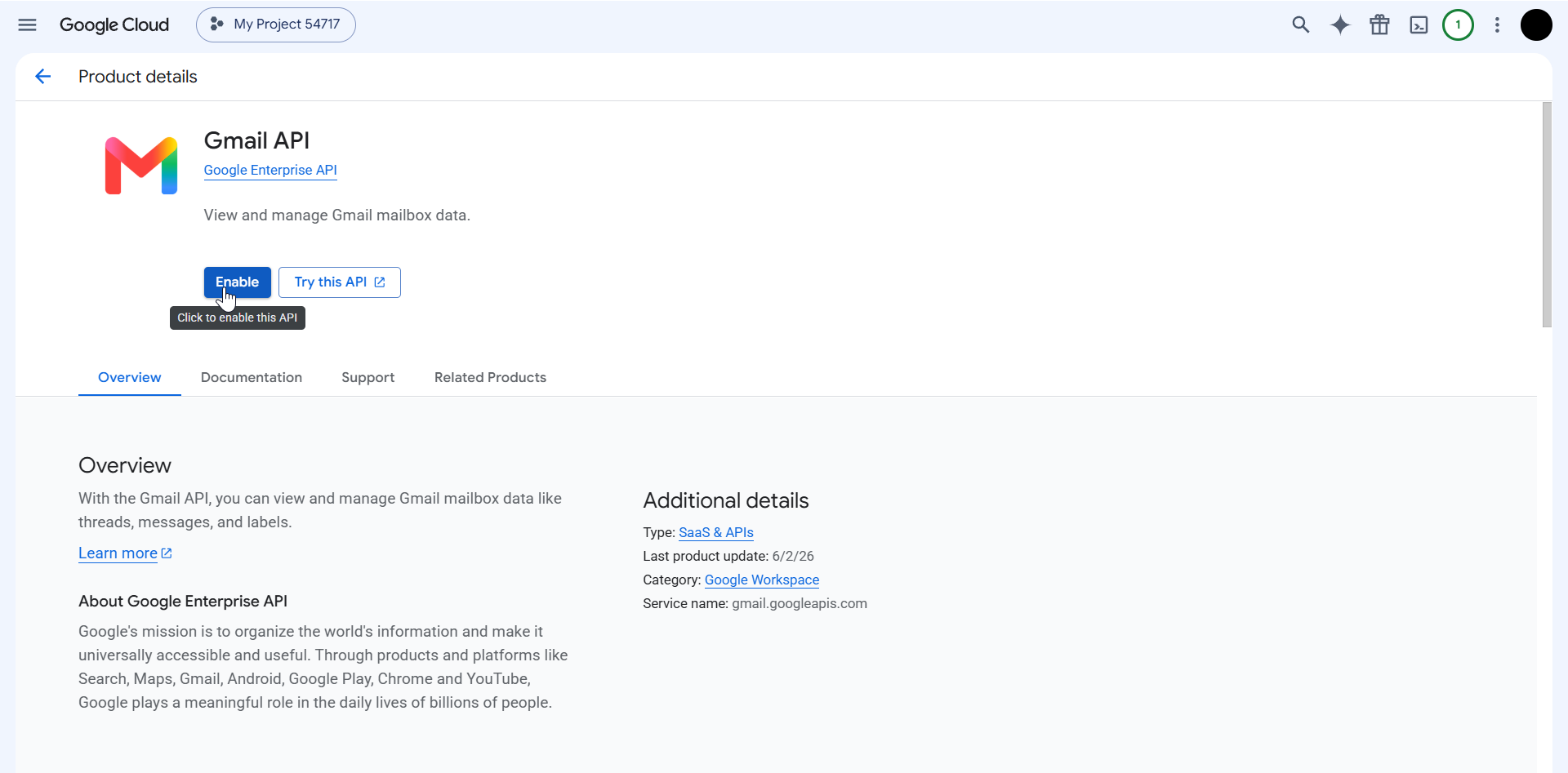
Task: Activate Cloud Shell terminal icon
Action: pyautogui.click(x=1419, y=25)
